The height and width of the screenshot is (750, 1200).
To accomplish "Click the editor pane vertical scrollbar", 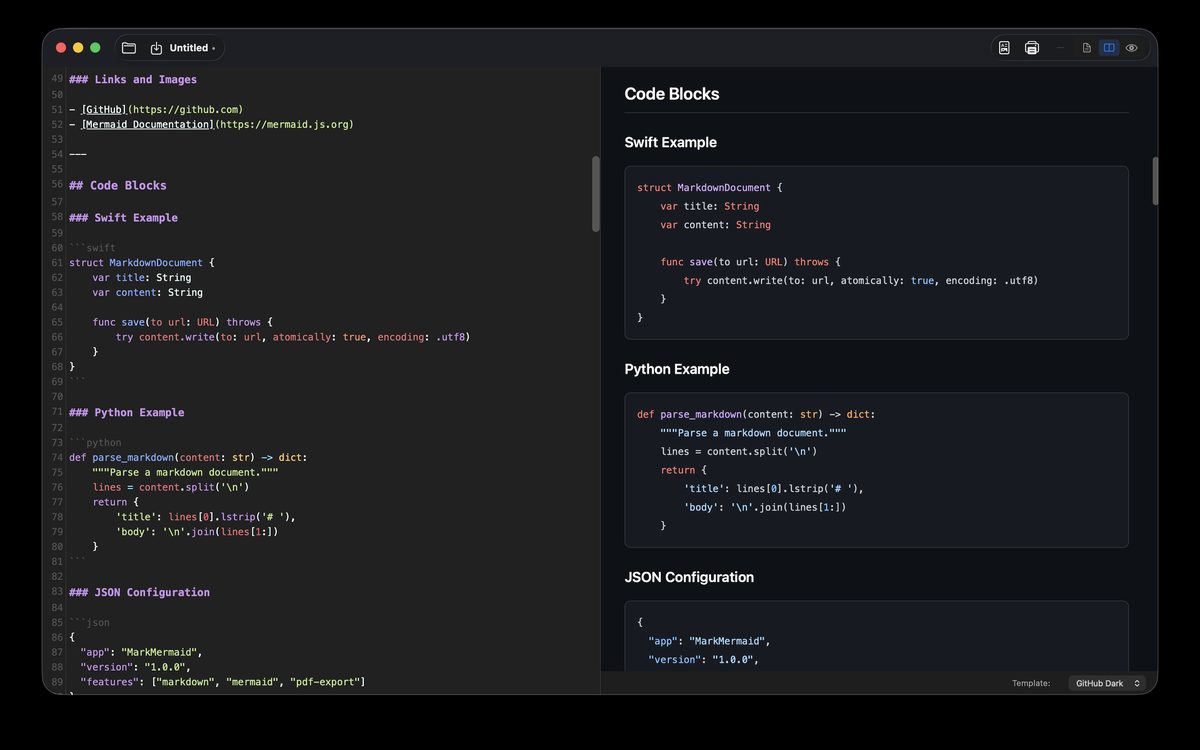I will tap(596, 194).
